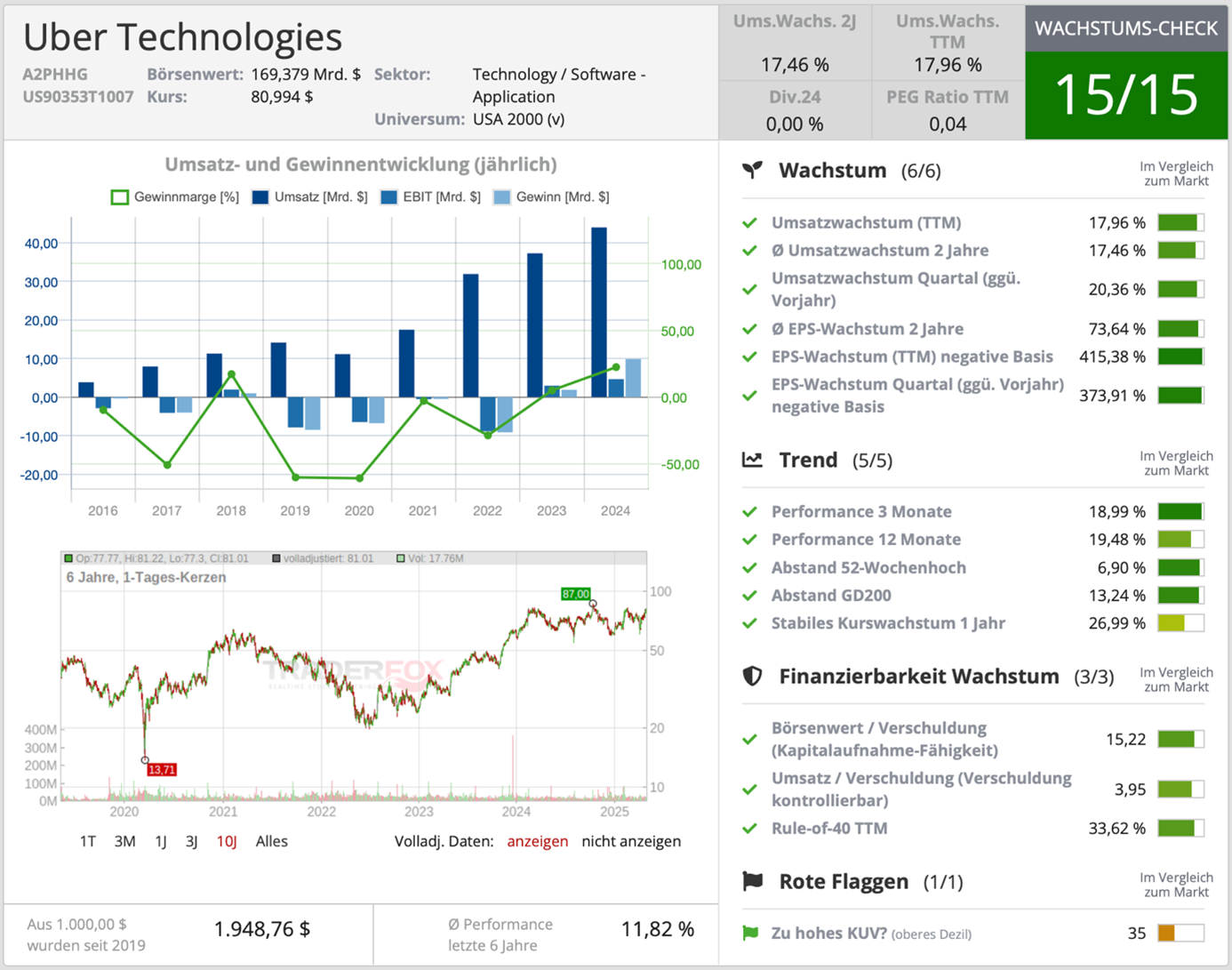Select the 1J chart timeframe
The width and height of the screenshot is (1232, 970).
[x=161, y=841]
